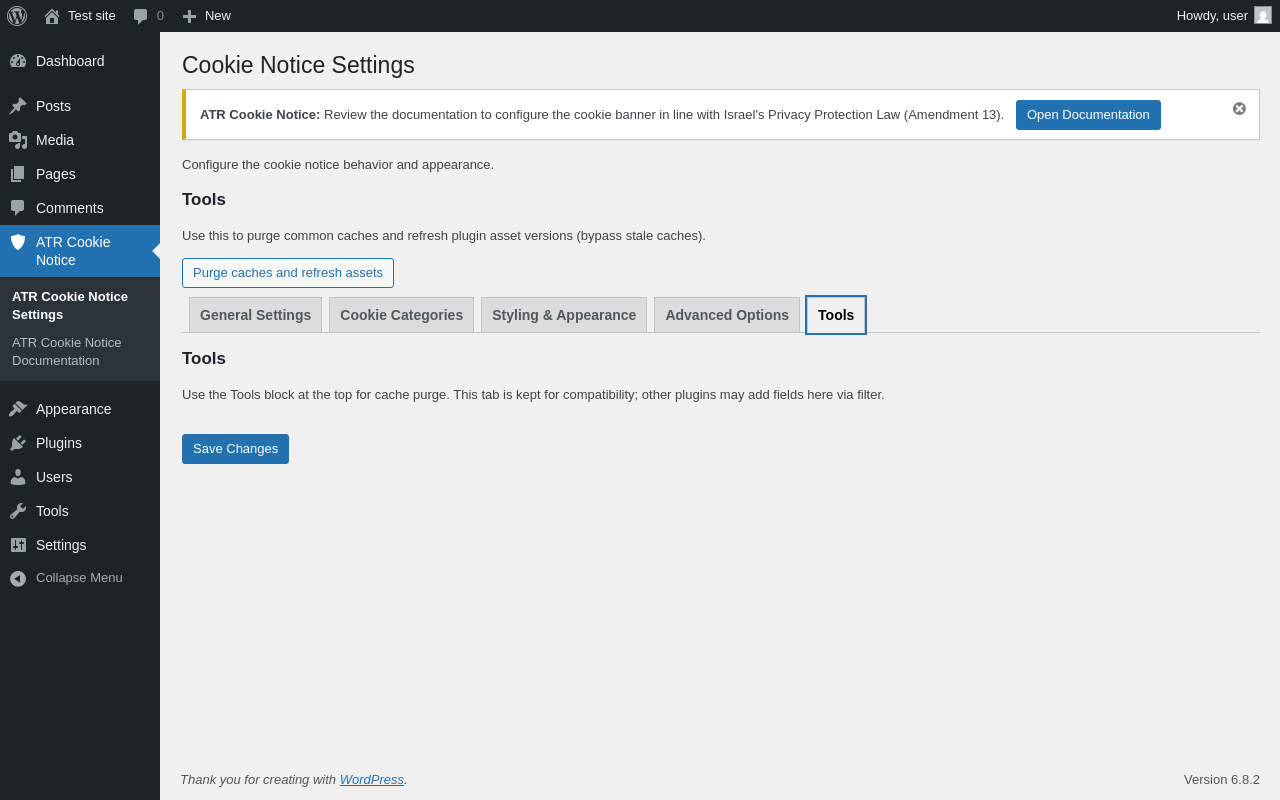Screen dimensions: 1280x800
Task: Click the Appearance paintbrush icon
Action: pos(18,409)
